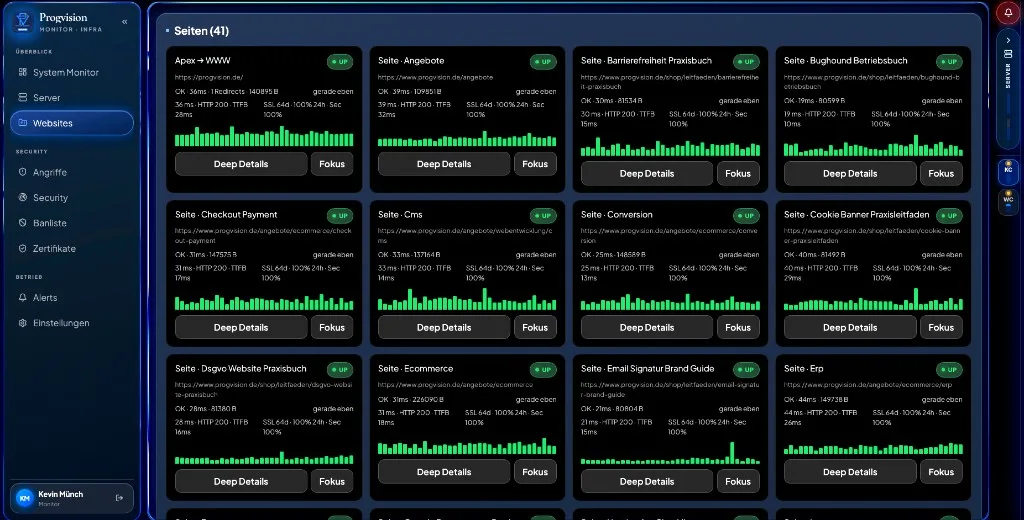This screenshot has width=1024, height=520.
Task: Click the Apex → WWW response time chart
Action: coord(264,136)
